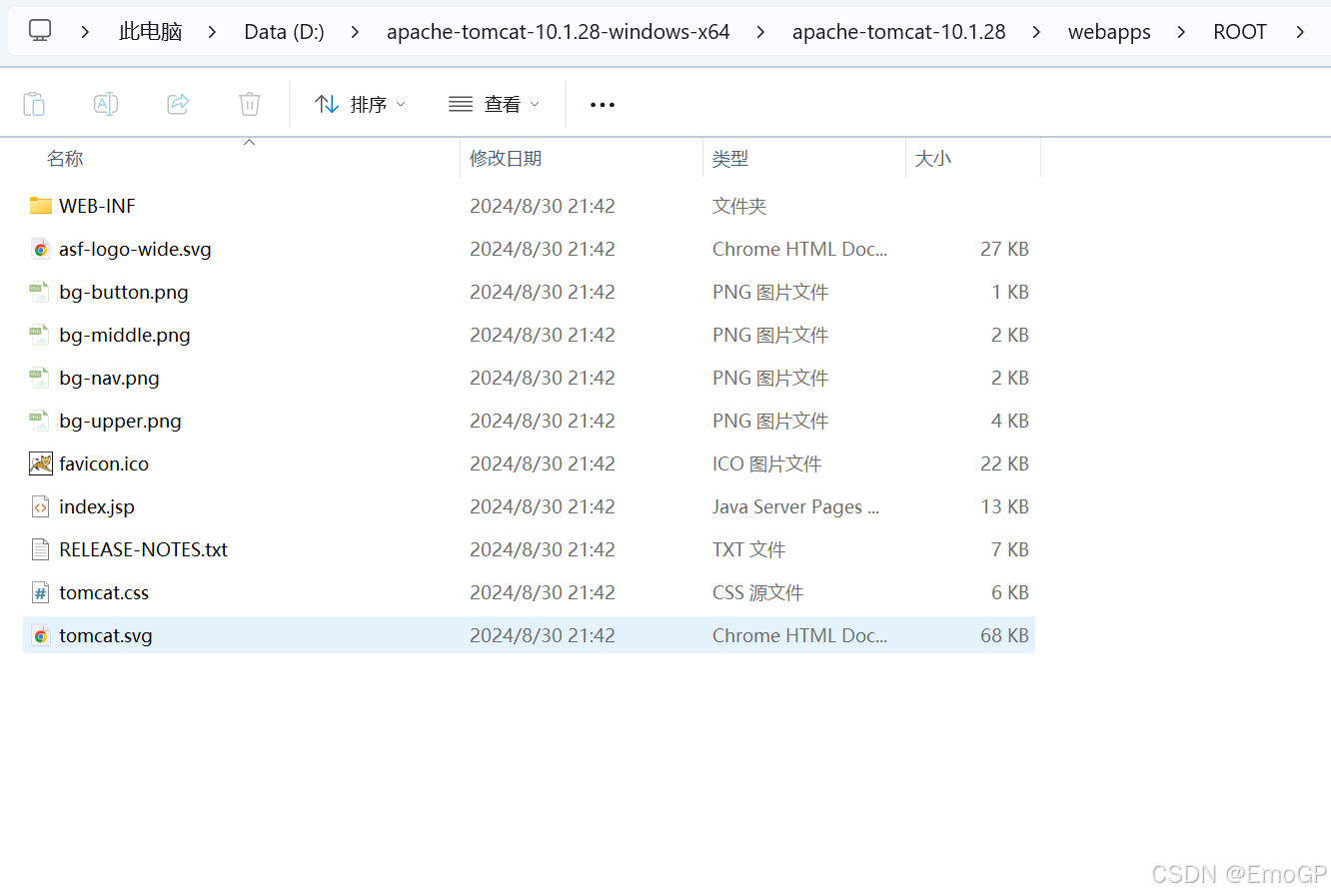
Task: Navigate to 此电脑 breadcrumb
Action: 150,32
